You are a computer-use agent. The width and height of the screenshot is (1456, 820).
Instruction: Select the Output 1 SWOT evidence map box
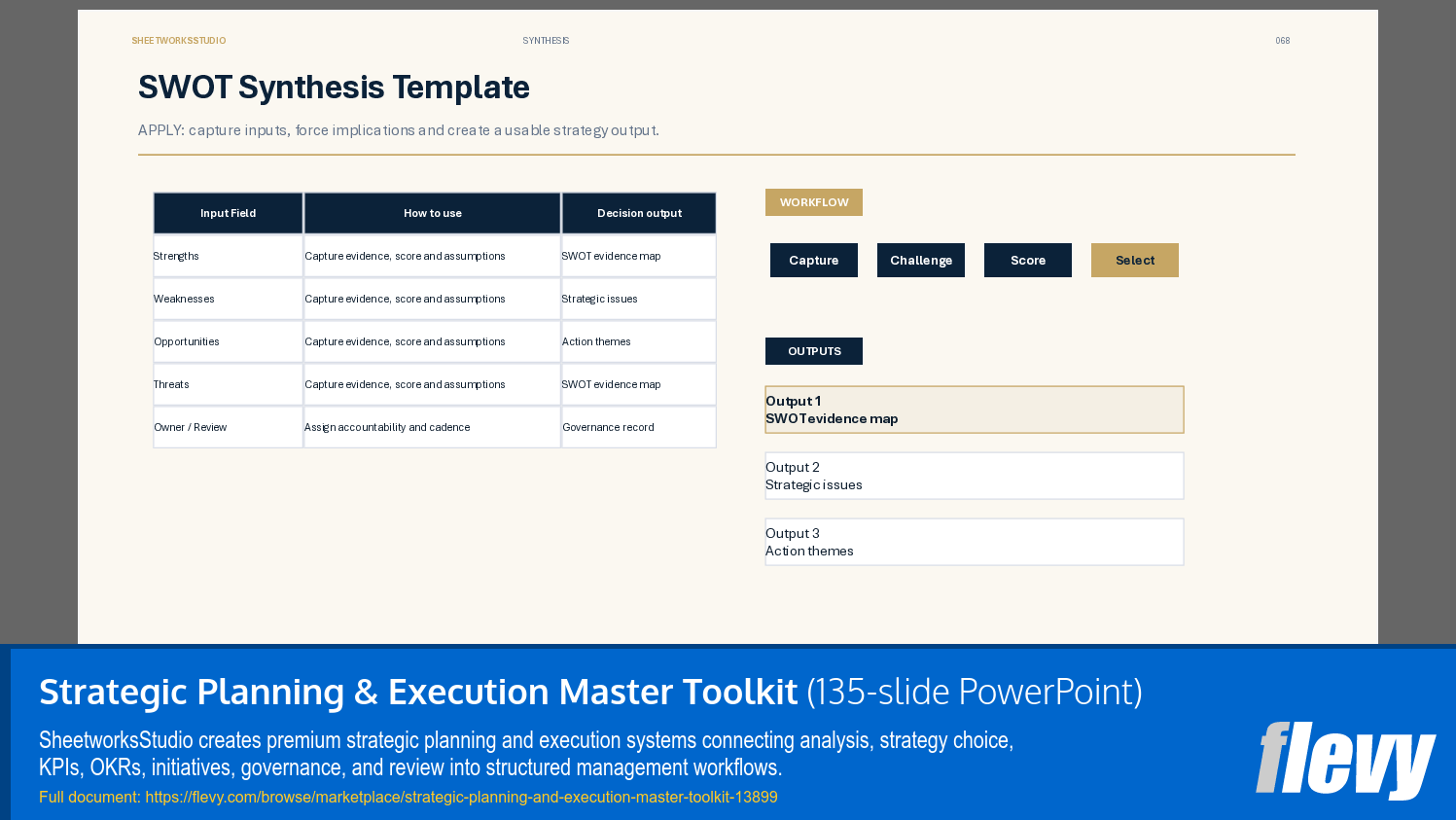point(975,410)
